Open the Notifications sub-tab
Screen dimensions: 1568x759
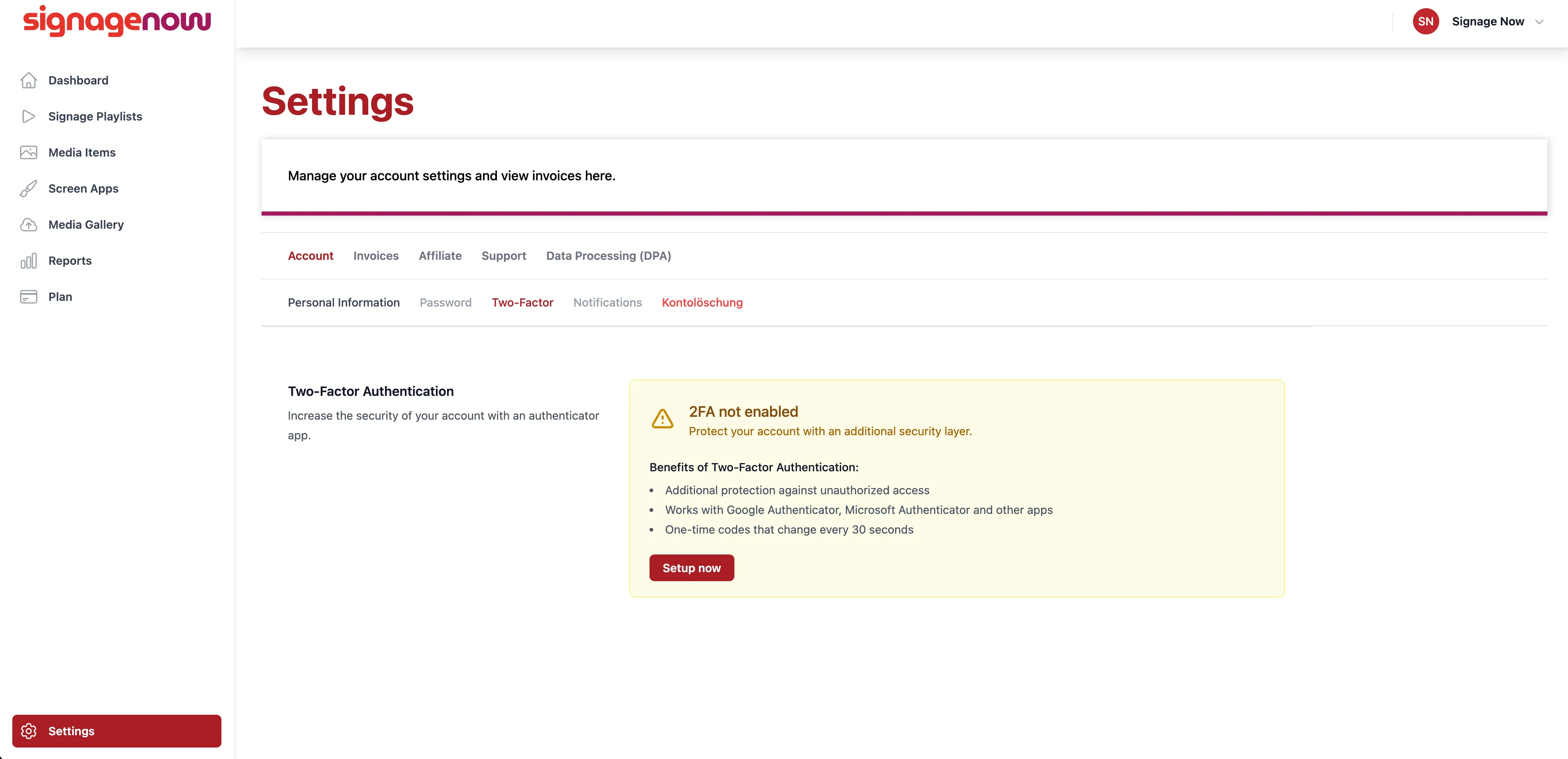(x=608, y=303)
